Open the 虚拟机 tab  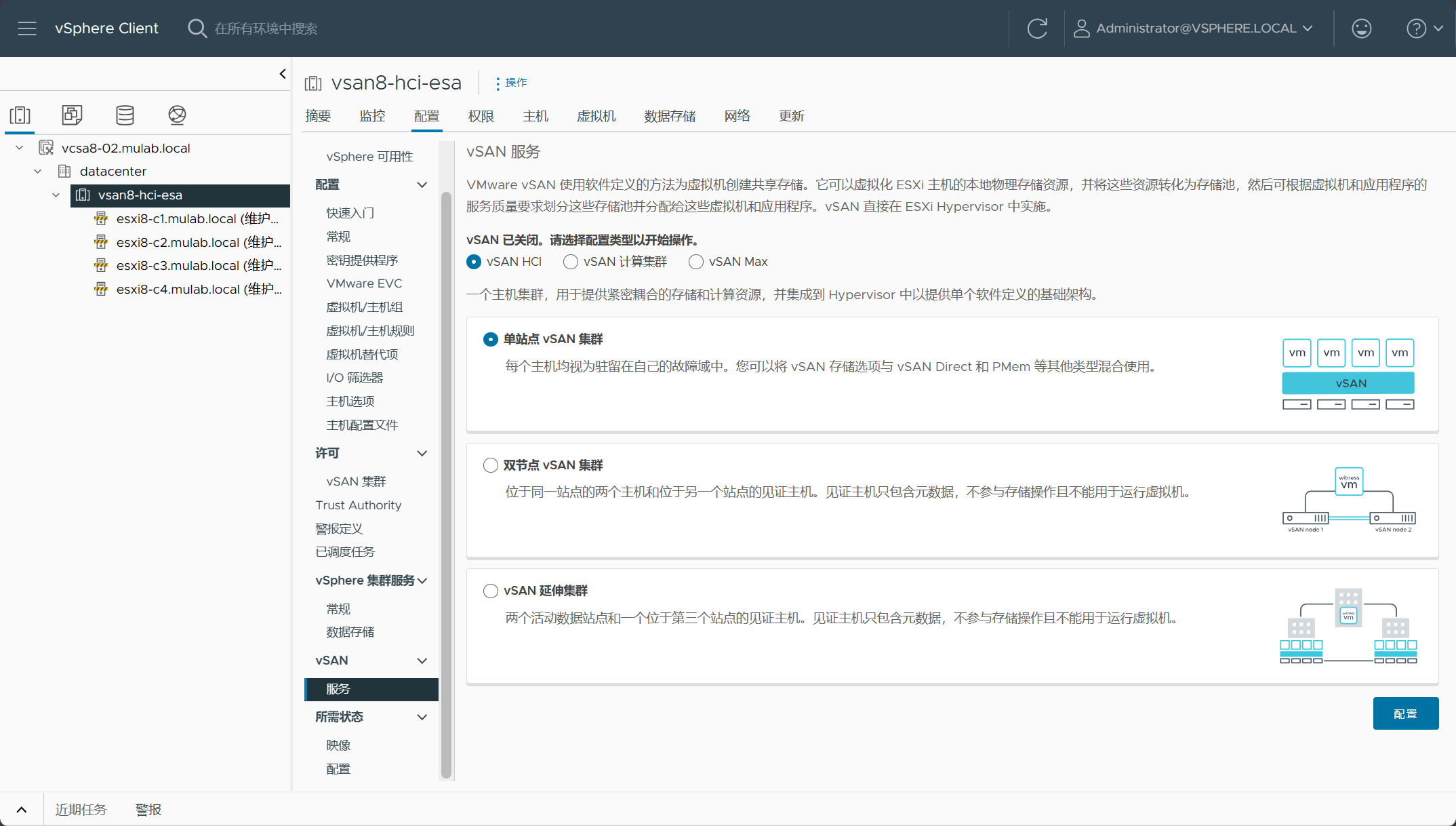tap(596, 116)
